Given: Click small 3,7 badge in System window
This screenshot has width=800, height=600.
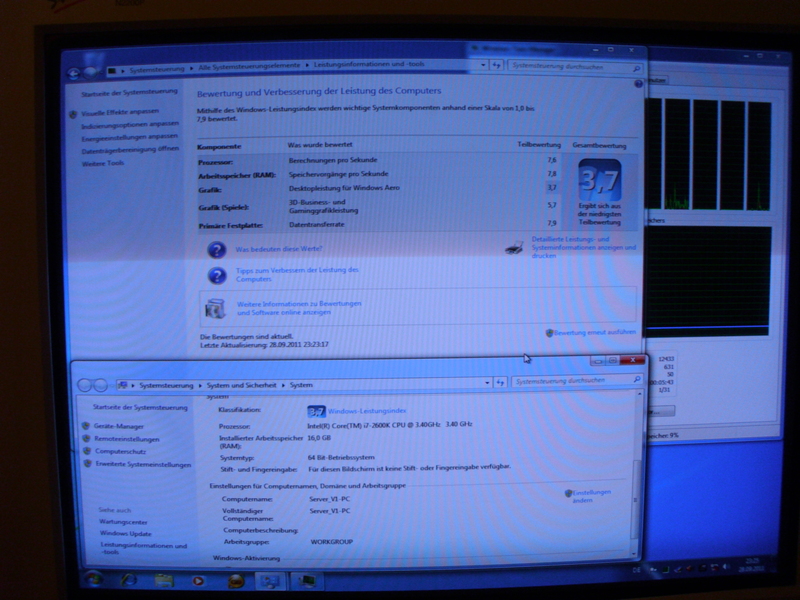Looking at the screenshot, I should click(x=316, y=411).
